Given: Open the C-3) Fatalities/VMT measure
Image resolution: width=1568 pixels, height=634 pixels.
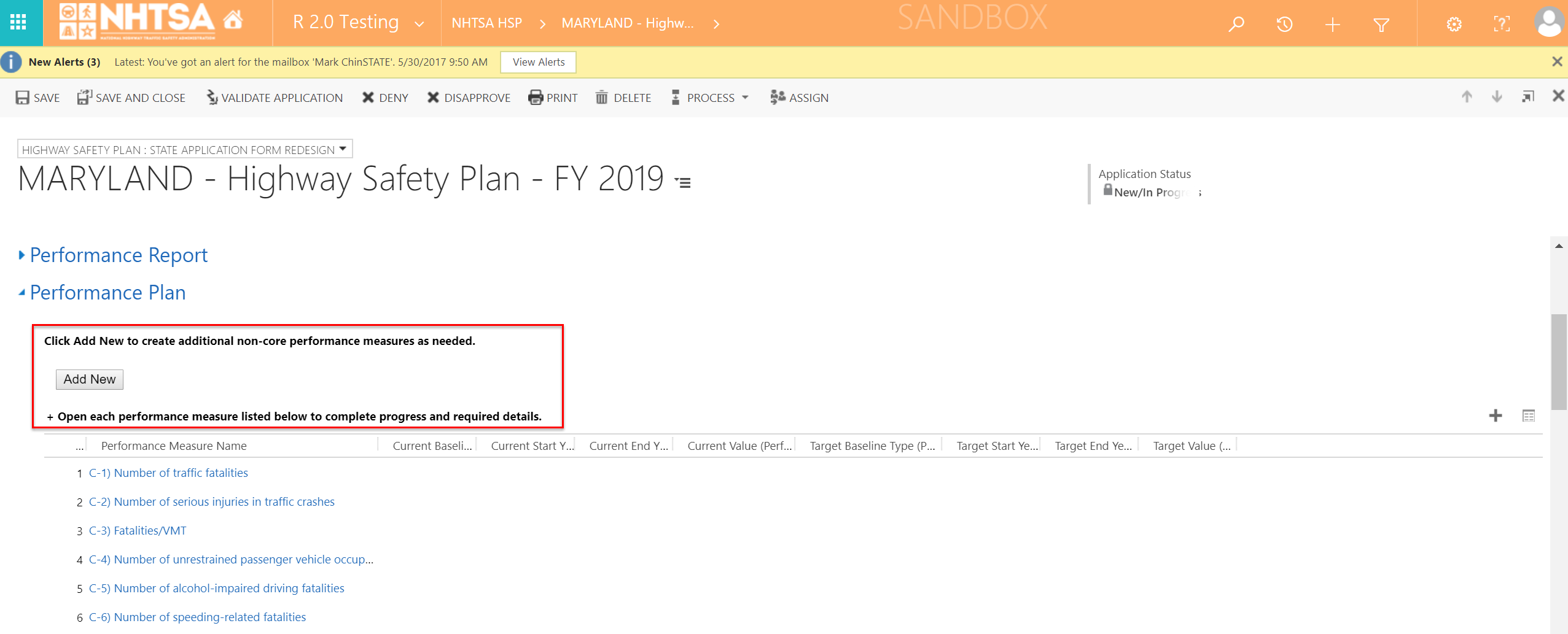Looking at the screenshot, I should coord(138,530).
